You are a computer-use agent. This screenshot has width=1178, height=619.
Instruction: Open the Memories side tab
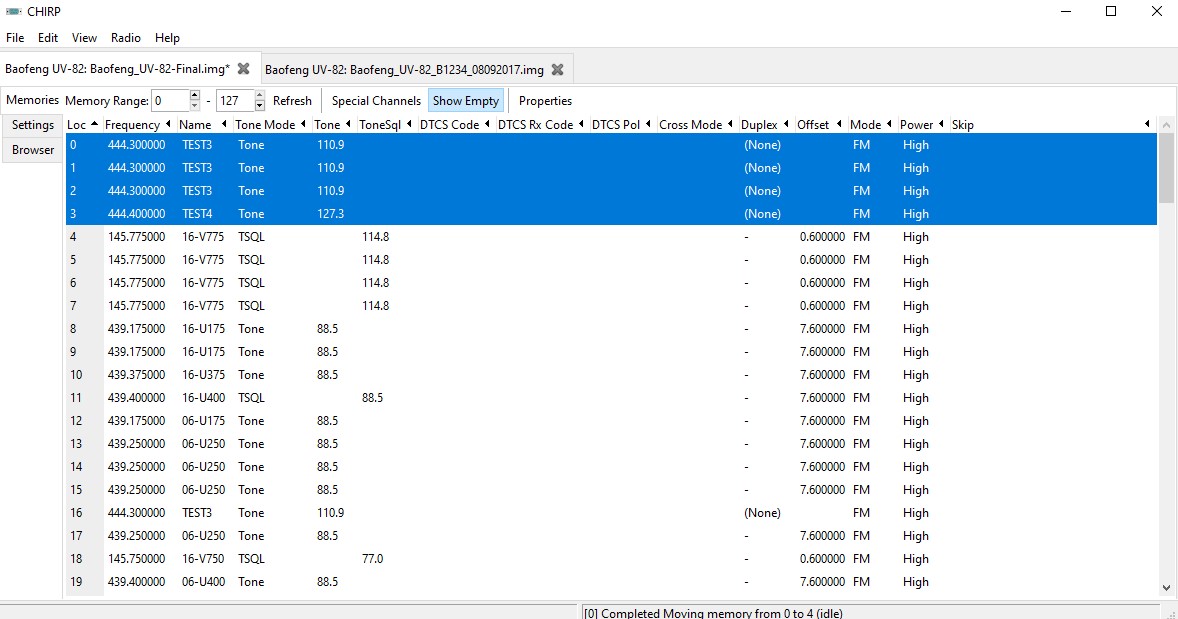[32, 100]
